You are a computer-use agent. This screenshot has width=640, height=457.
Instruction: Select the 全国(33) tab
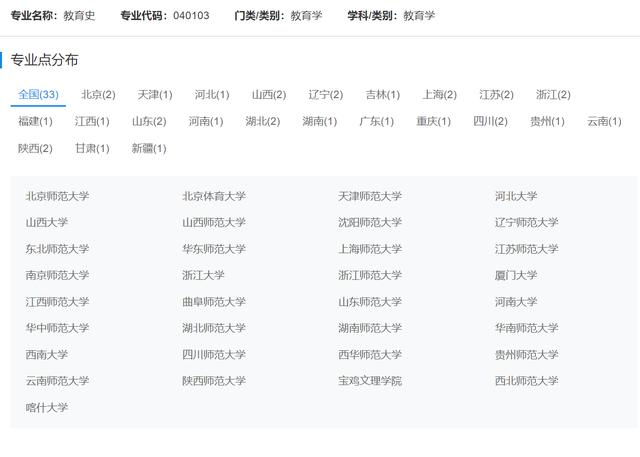(x=38, y=95)
